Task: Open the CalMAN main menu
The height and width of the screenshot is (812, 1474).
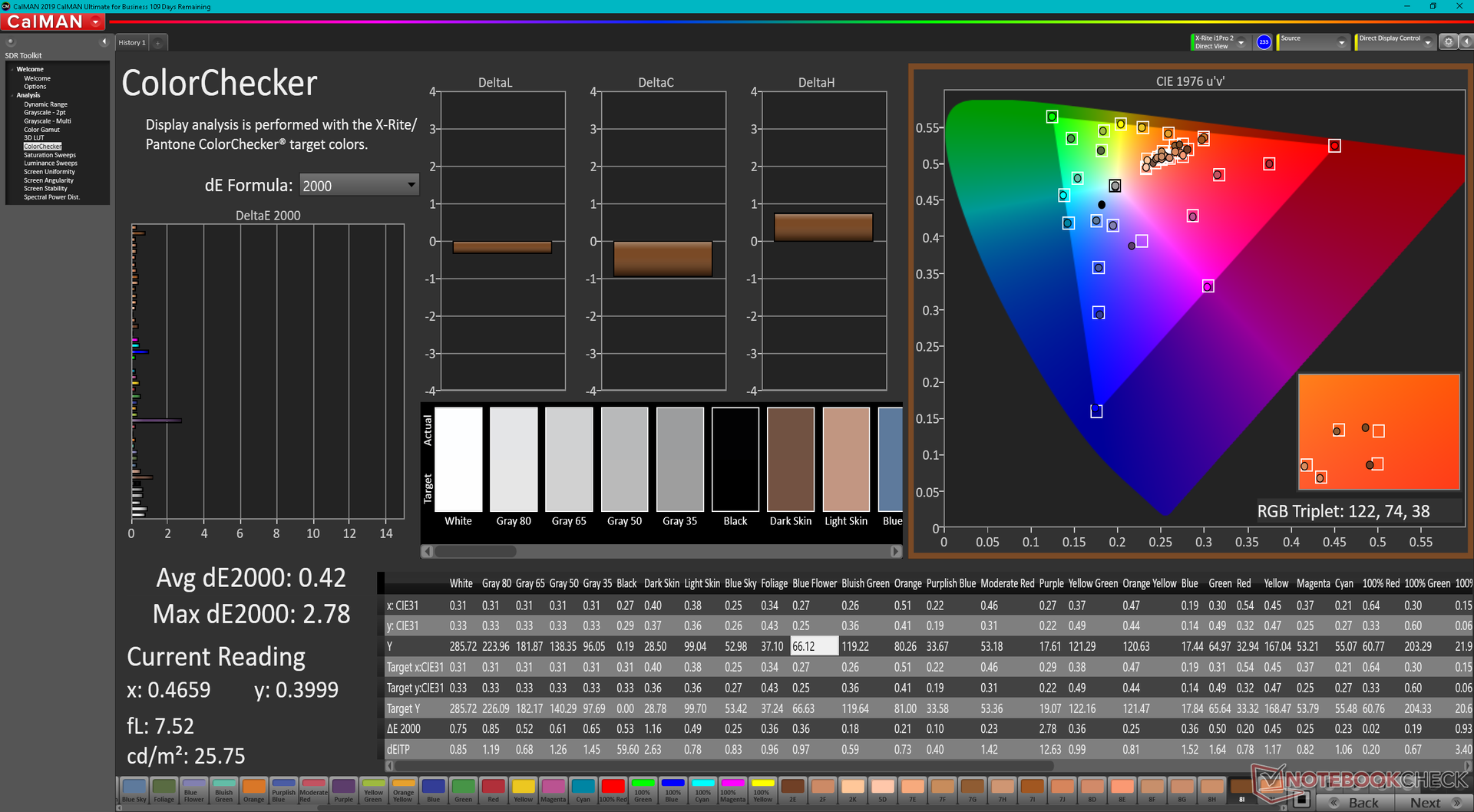Action: coord(54,22)
